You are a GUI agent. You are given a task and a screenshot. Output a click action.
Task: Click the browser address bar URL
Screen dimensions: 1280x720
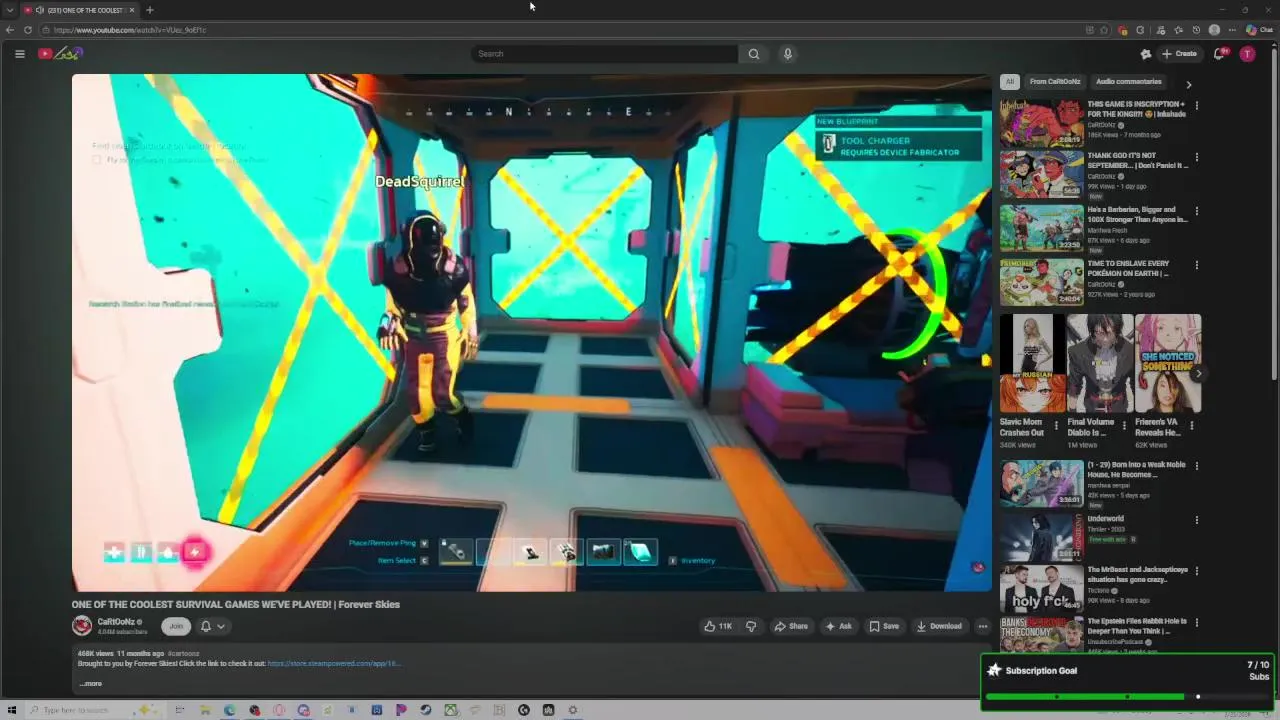point(130,30)
